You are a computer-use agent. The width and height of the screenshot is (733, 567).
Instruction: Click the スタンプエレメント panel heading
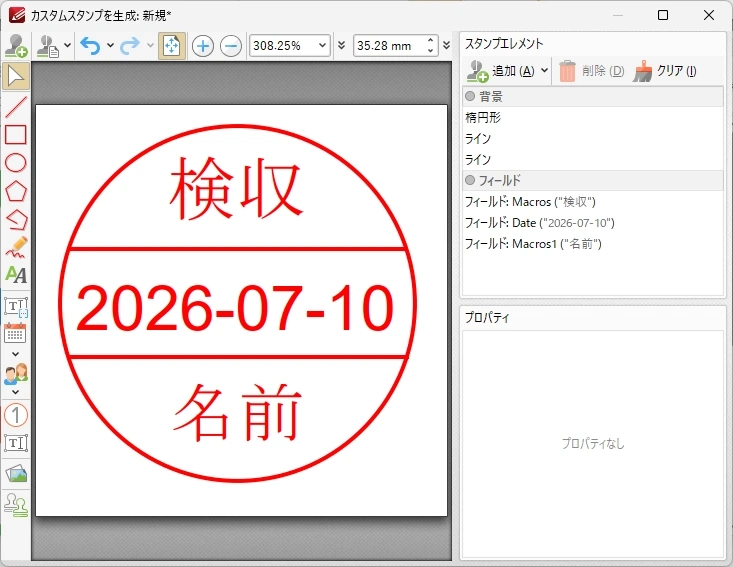click(504, 44)
